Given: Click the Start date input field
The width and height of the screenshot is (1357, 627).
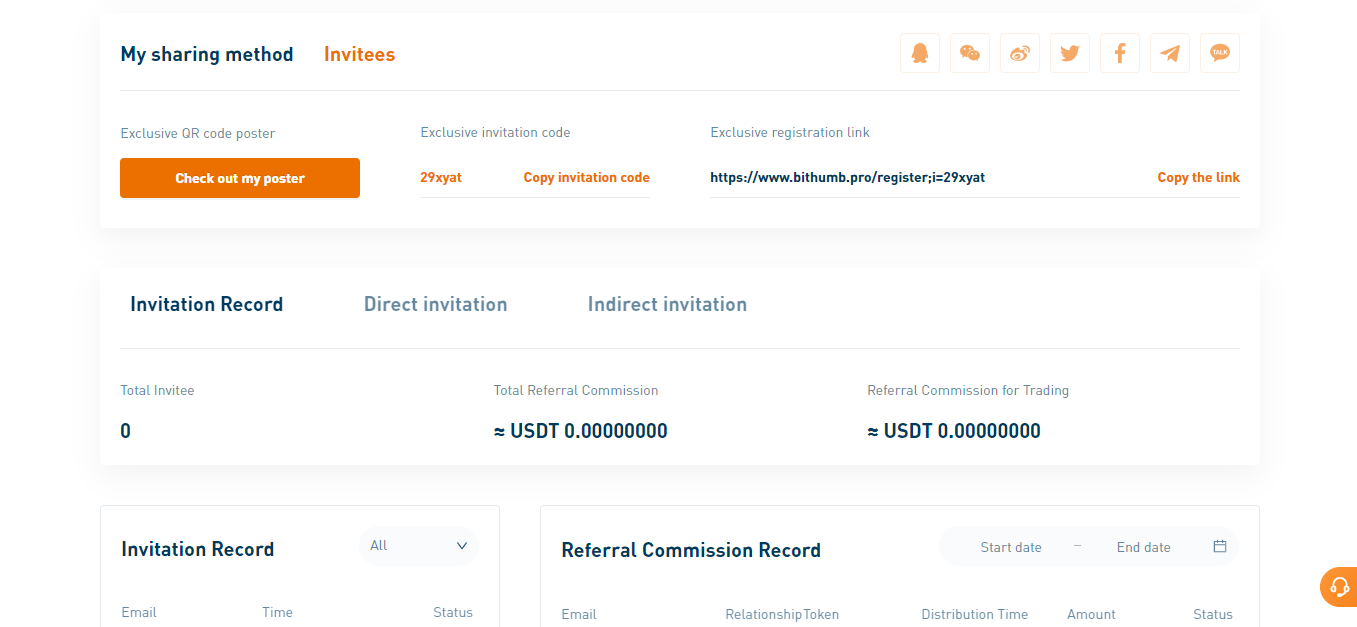Looking at the screenshot, I should tap(1010, 547).
